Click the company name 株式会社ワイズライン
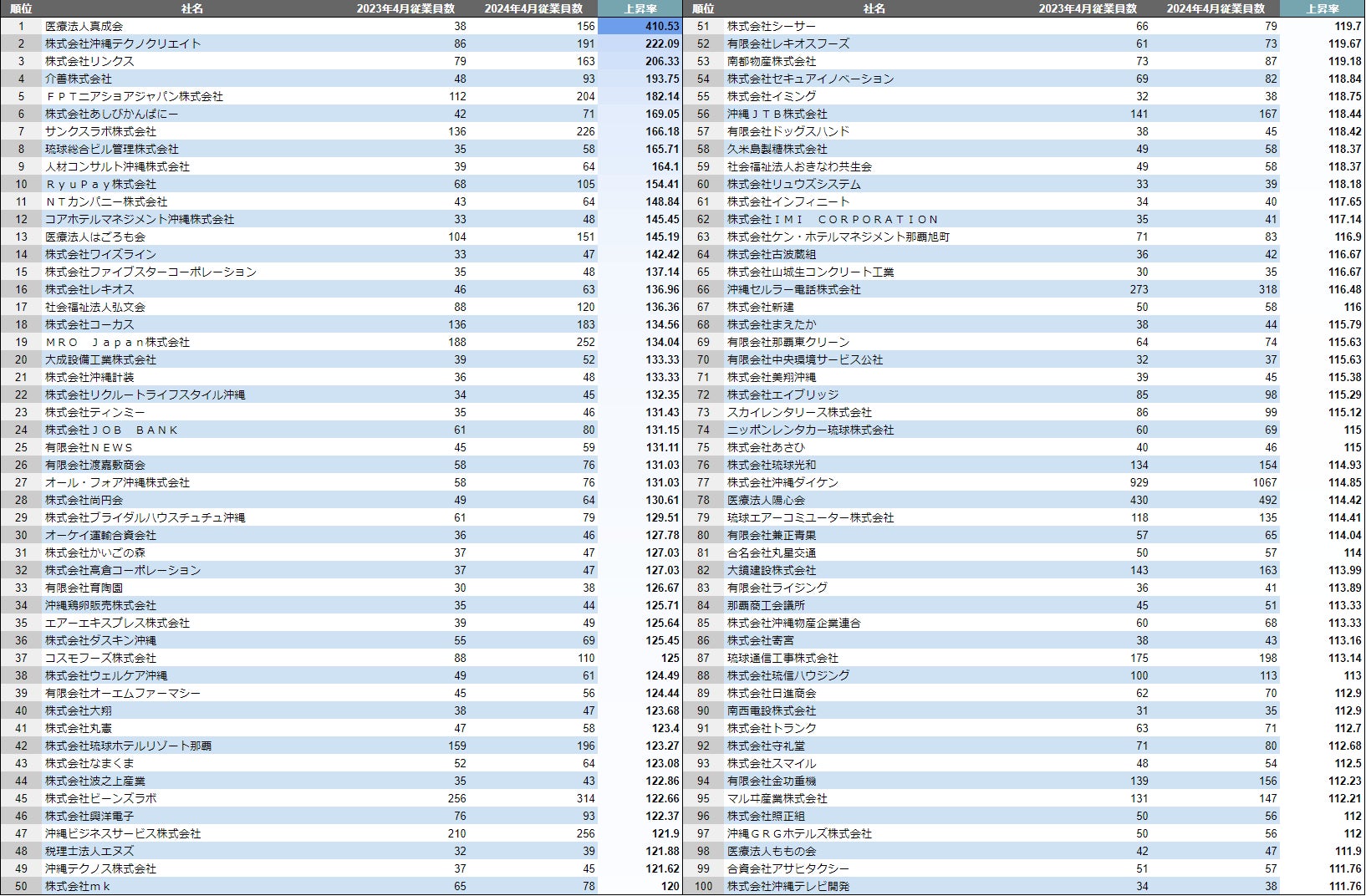Viewport: 1366px width, 896px height. [x=100, y=254]
